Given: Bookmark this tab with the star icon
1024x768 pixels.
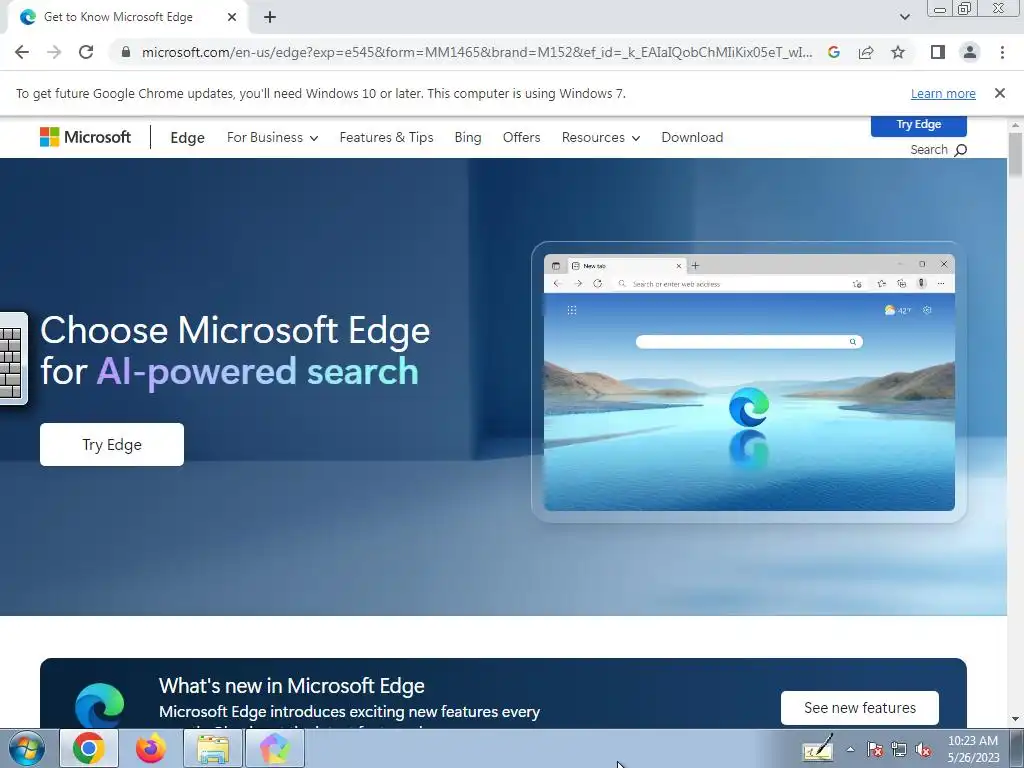Looking at the screenshot, I should click(x=898, y=52).
